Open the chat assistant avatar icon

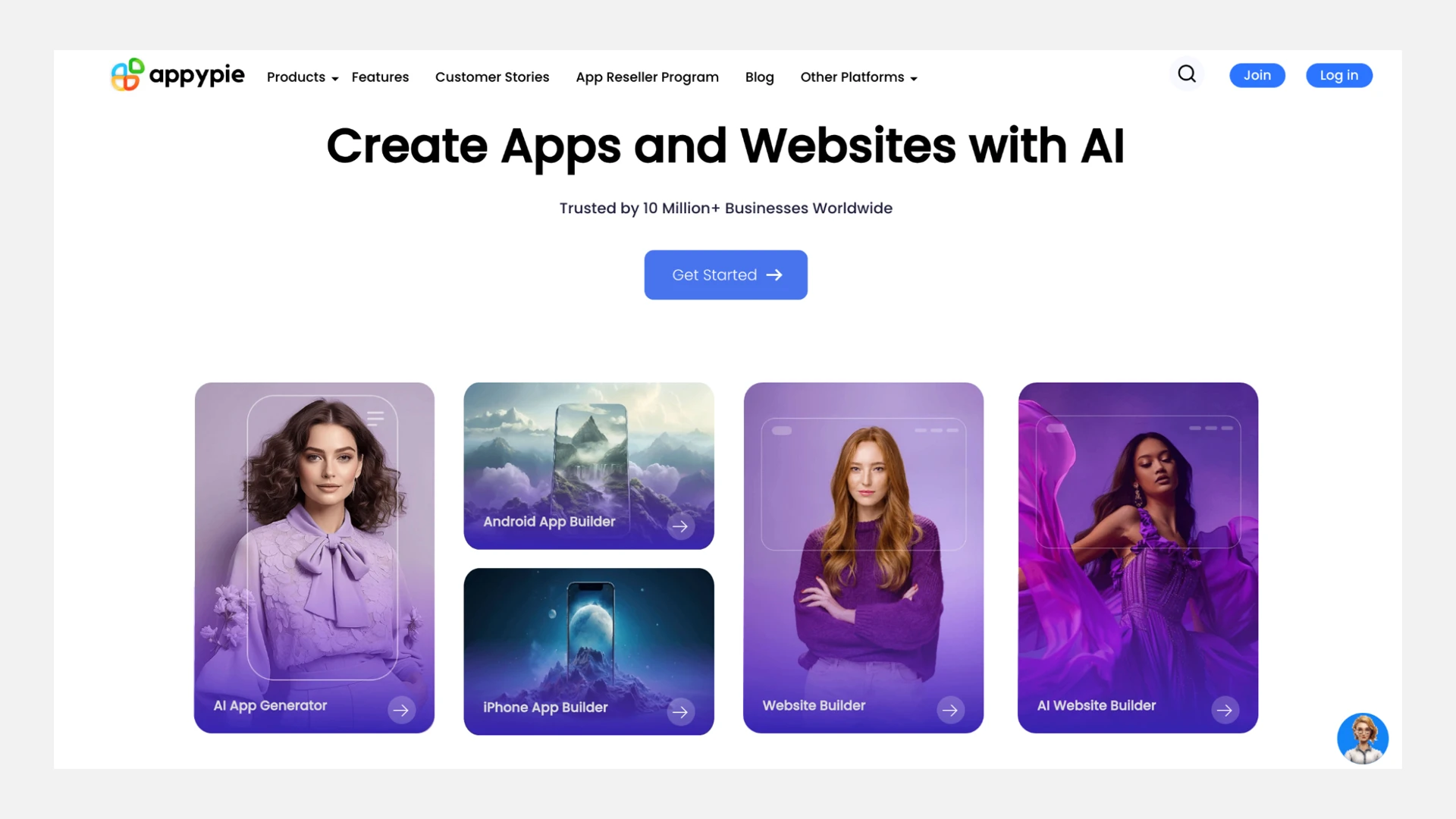click(x=1363, y=739)
